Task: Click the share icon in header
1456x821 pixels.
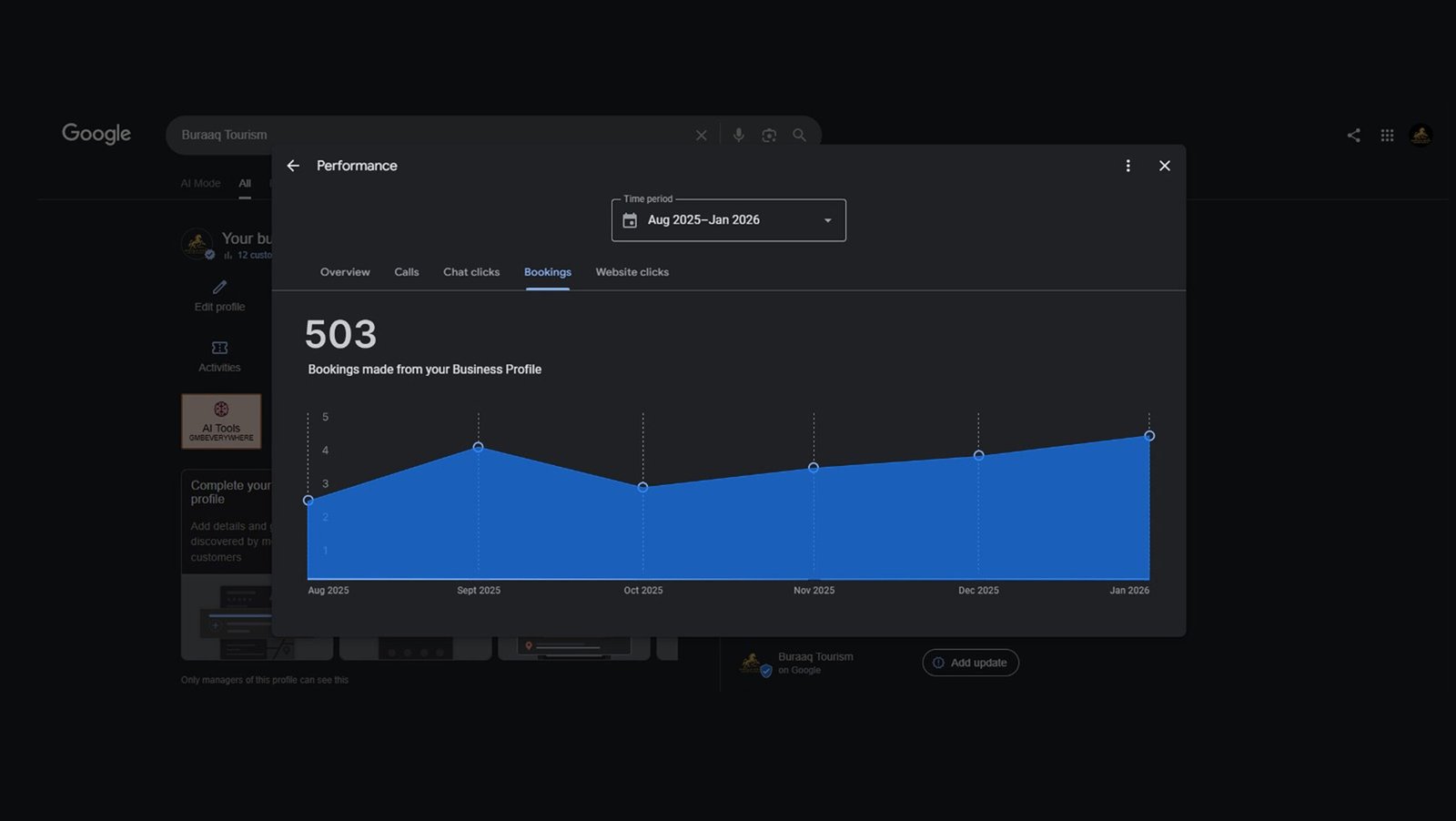Action: [1354, 135]
